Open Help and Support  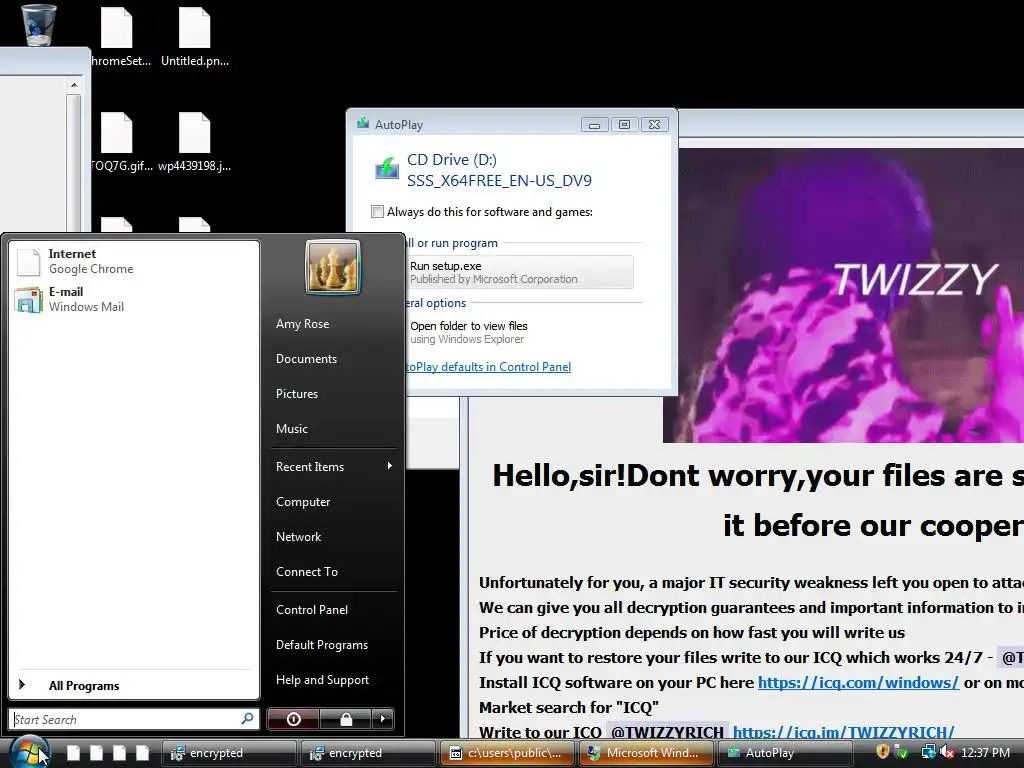(x=323, y=680)
